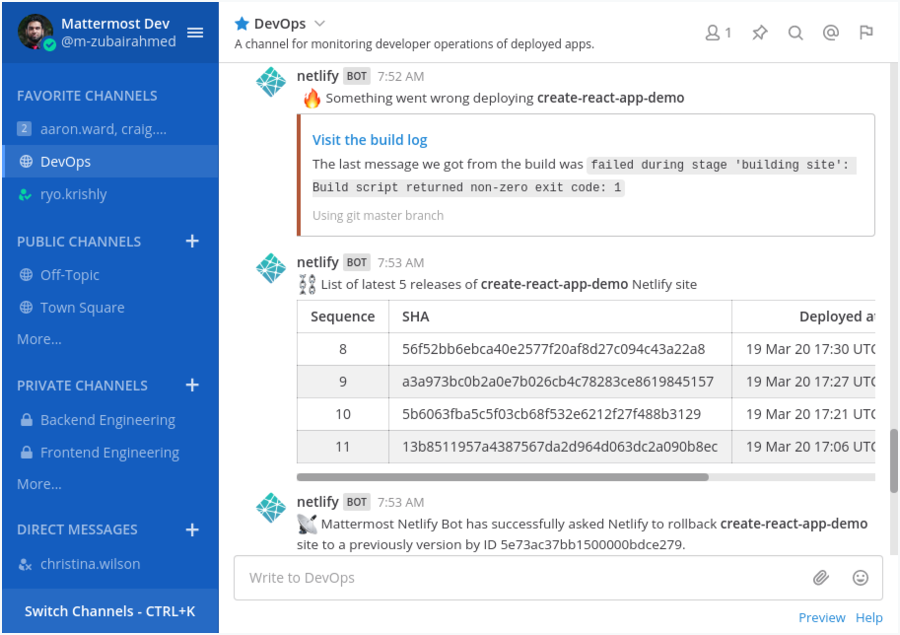Show flagged posts
Viewport: 900px width, 635px height.
point(866,33)
